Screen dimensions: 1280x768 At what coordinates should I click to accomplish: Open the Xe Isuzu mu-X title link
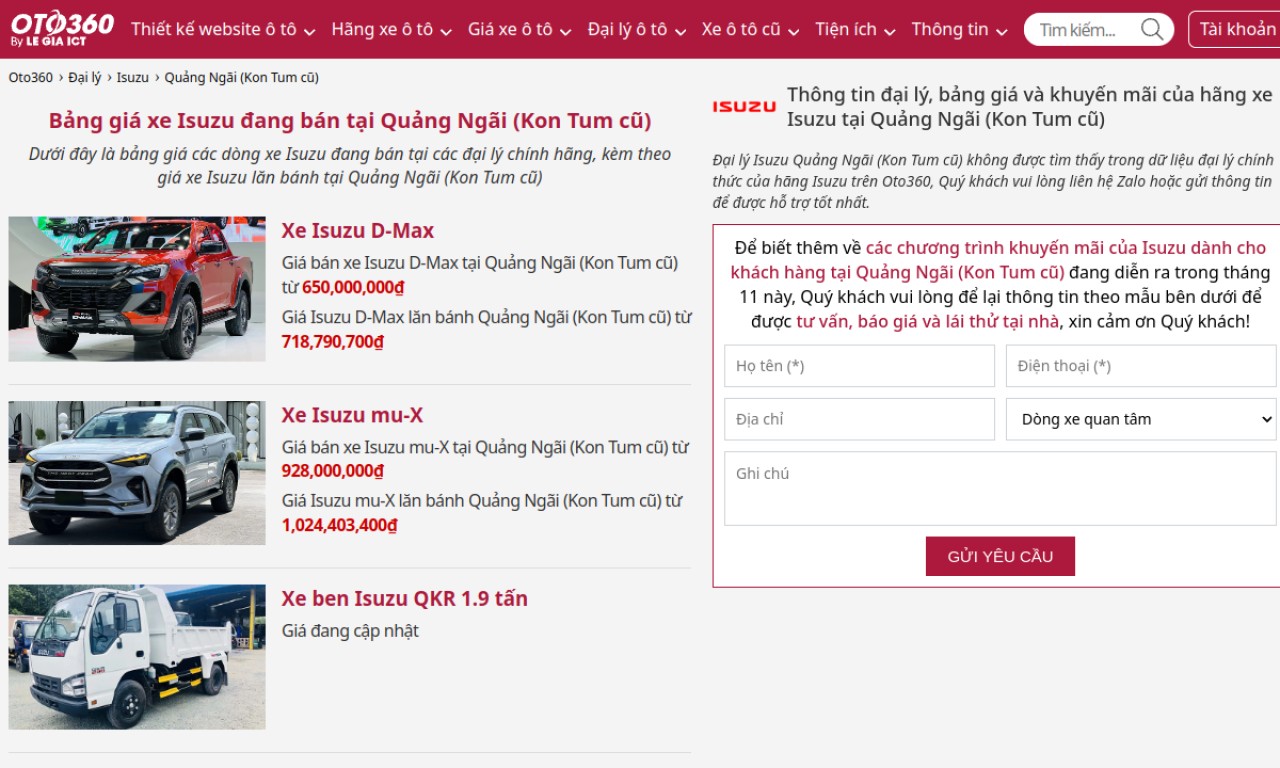pos(352,414)
